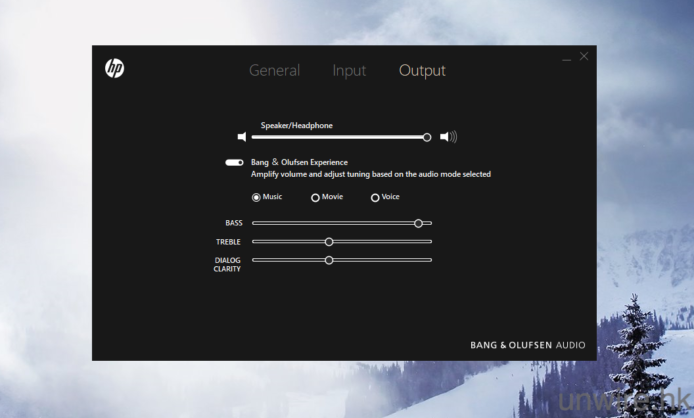Image resolution: width=694 pixels, height=418 pixels.
Task: Close the HP audio control window
Action: coord(584,57)
